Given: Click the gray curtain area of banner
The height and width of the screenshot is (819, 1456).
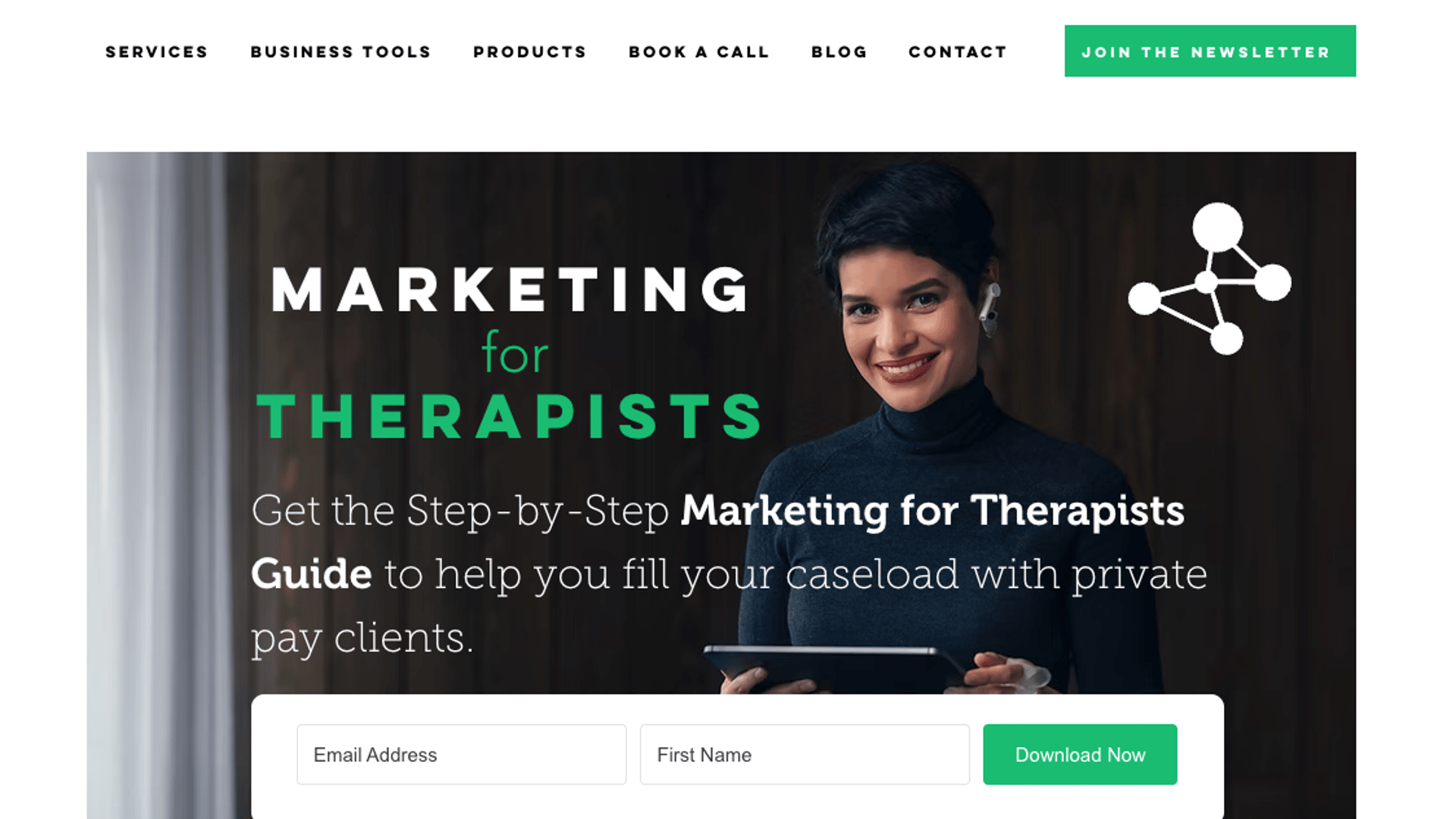Looking at the screenshot, I should (x=159, y=485).
